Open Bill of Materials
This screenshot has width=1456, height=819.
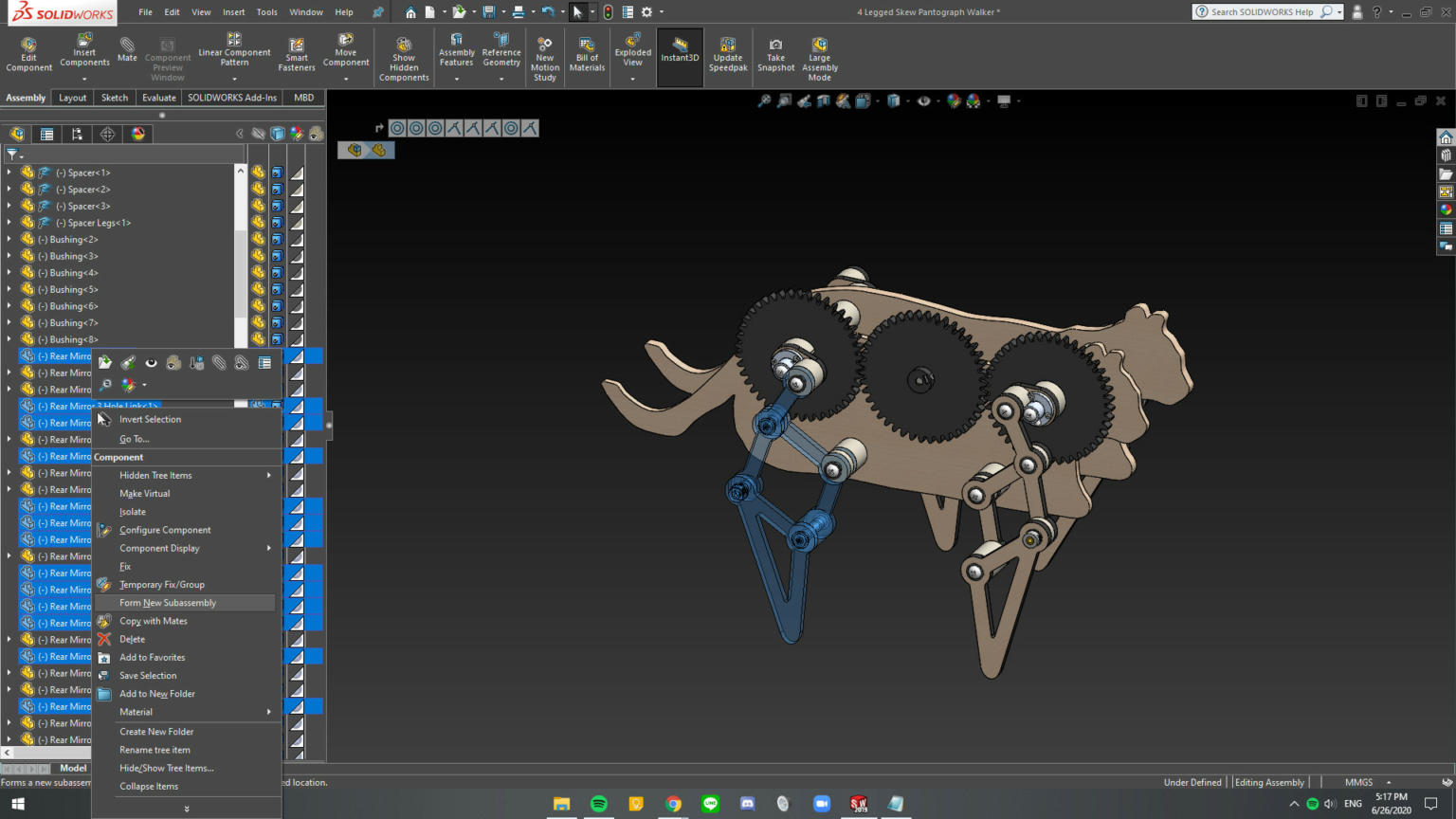[x=587, y=55]
